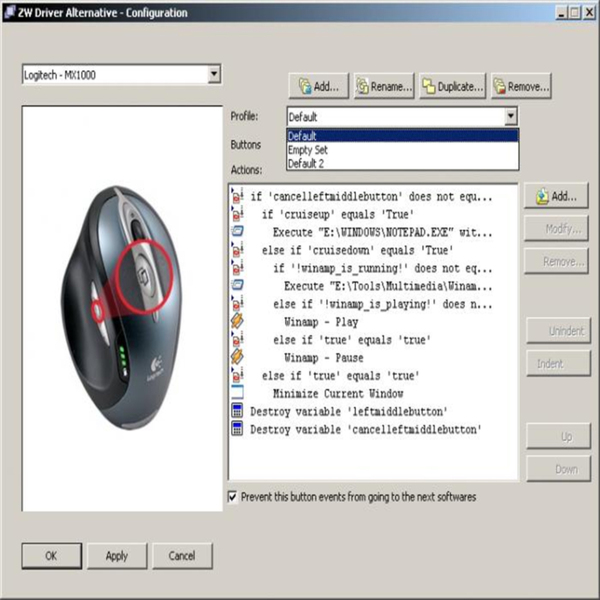Select the 'Winamp - Pause' action text

(x=324, y=358)
